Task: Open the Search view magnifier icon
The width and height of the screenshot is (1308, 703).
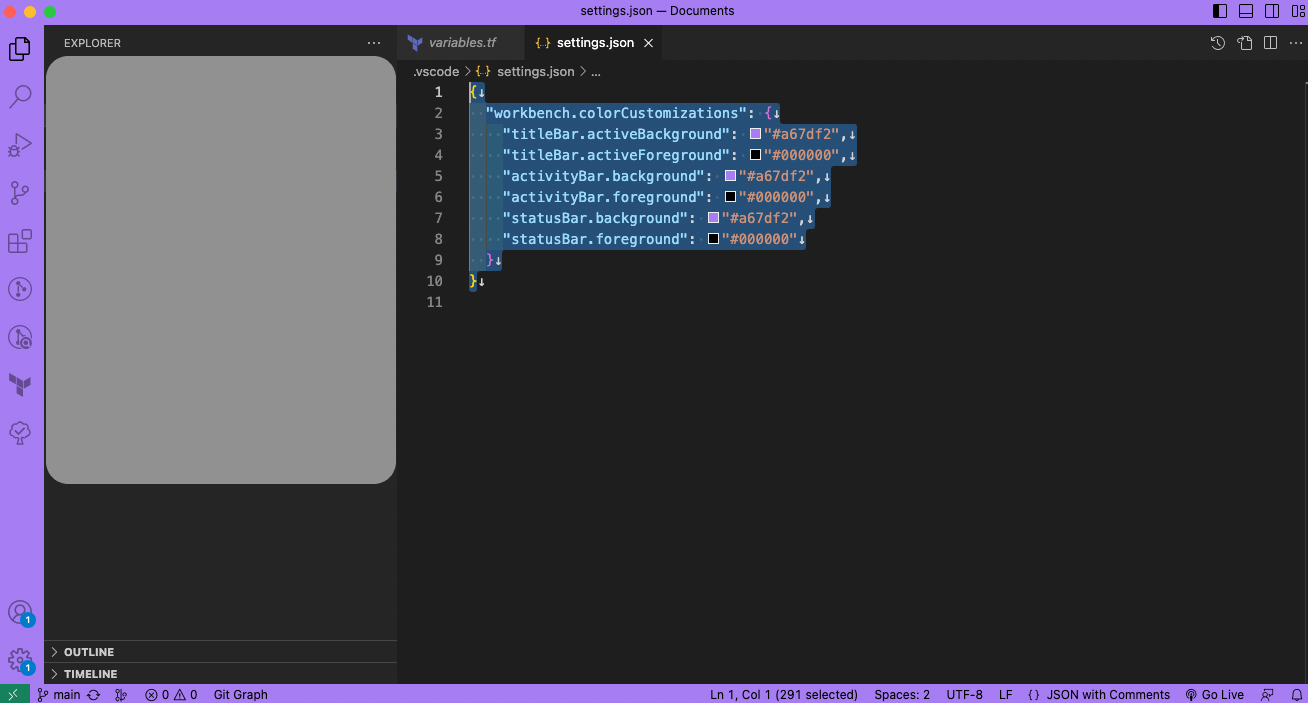Action: (x=20, y=96)
